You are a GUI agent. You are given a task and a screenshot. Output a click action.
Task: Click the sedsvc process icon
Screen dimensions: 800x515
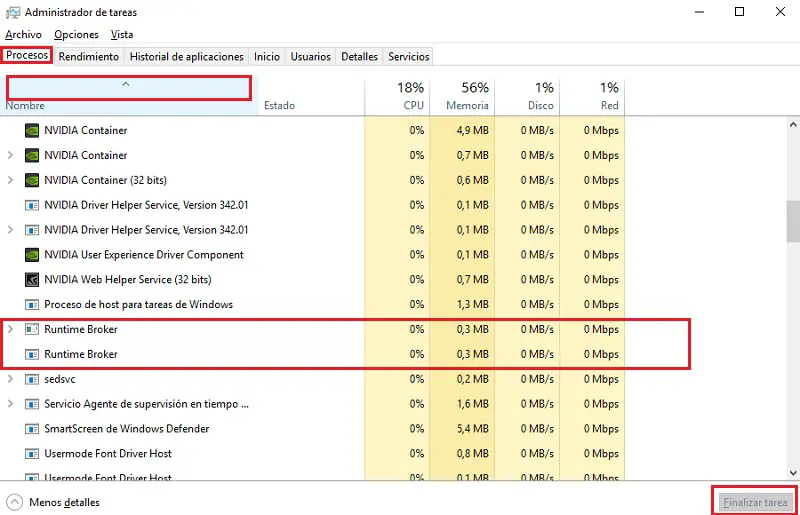pyautogui.click(x=32, y=380)
